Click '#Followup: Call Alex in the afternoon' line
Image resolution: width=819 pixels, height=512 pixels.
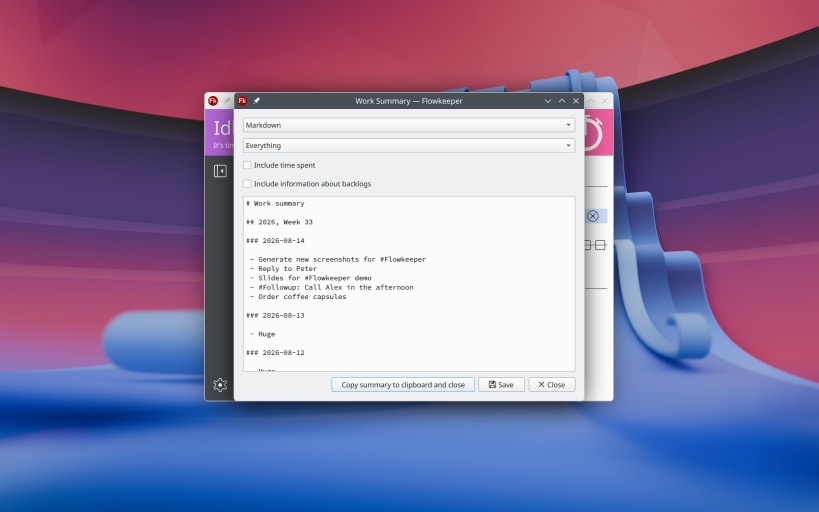pos(335,287)
